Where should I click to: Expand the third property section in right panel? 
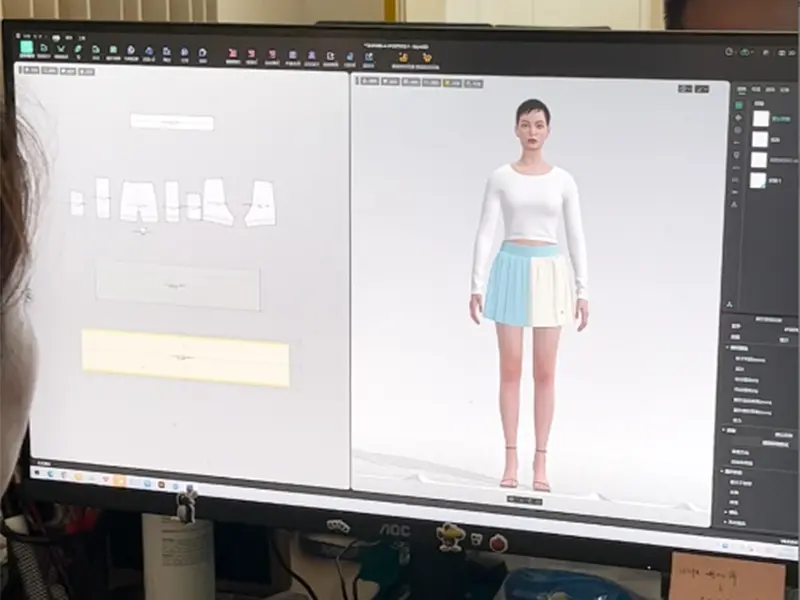click(x=728, y=471)
